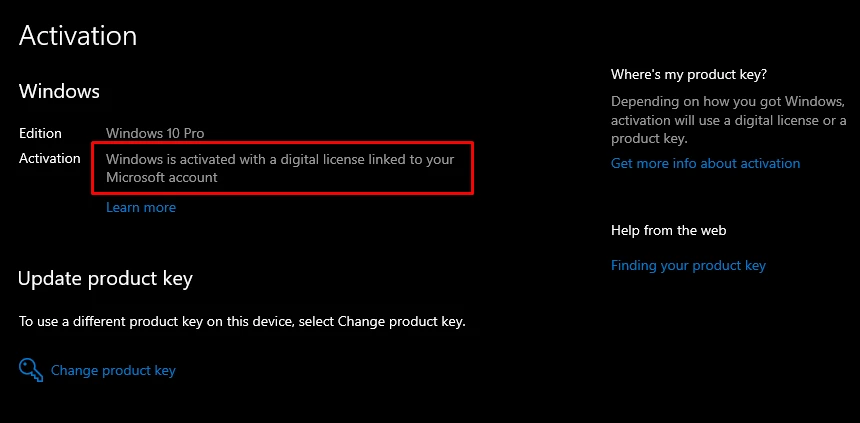The height and width of the screenshot is (423, 860).
Task: Click the 'Depending on how you got Windows' paragraph
Action: click(x=728, y=120)
